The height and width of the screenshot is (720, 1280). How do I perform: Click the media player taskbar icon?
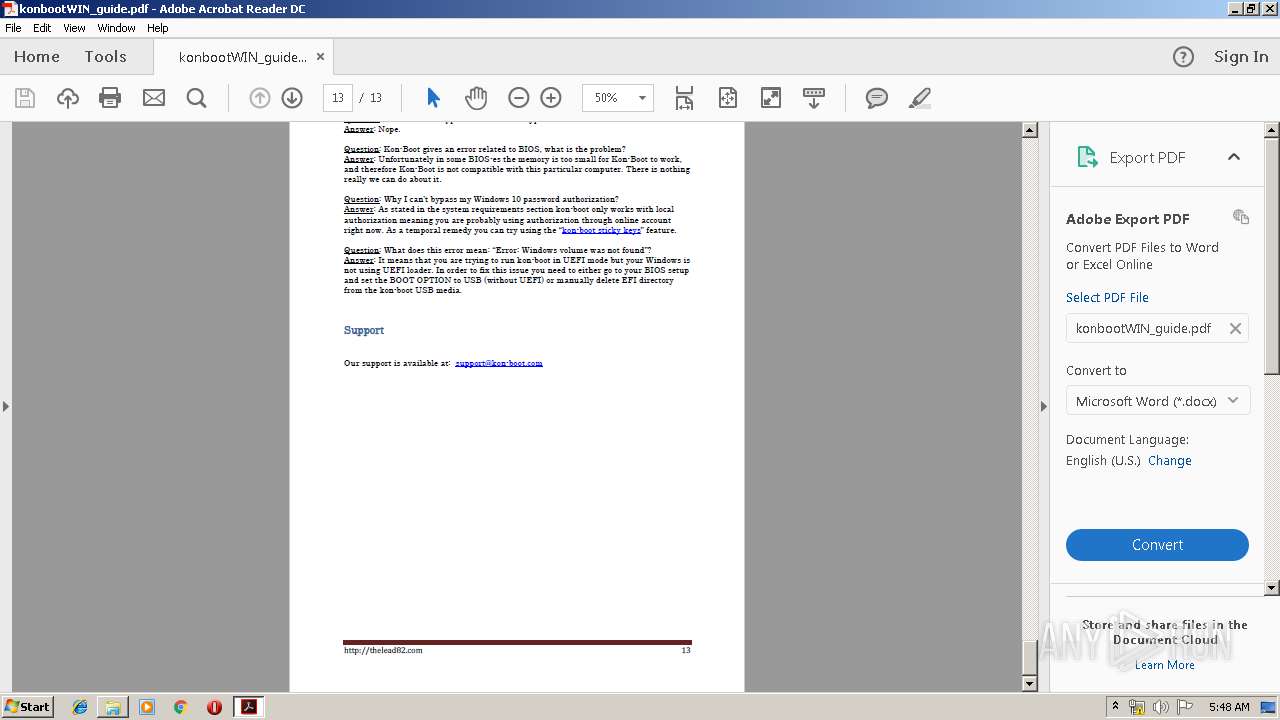(x=147, y=707)
